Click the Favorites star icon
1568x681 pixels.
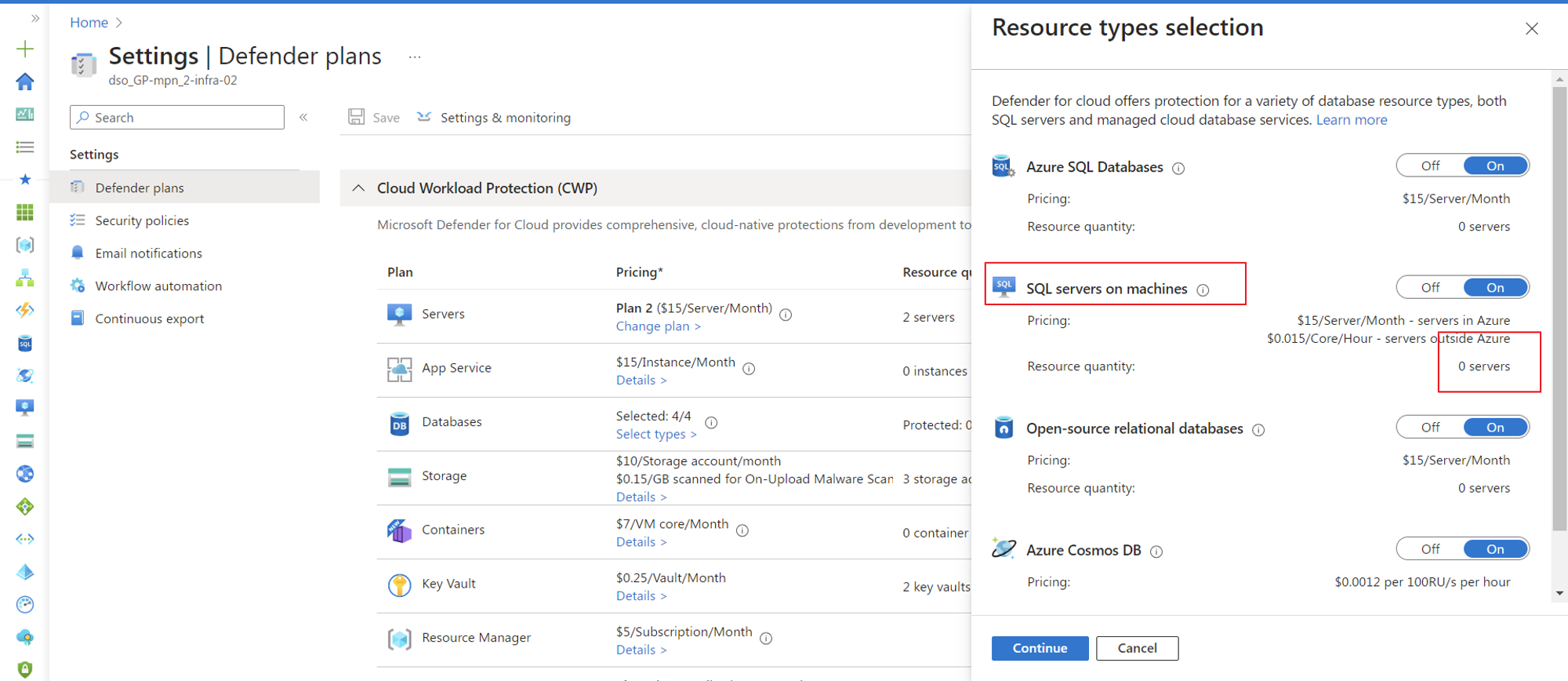pos(25,180)
